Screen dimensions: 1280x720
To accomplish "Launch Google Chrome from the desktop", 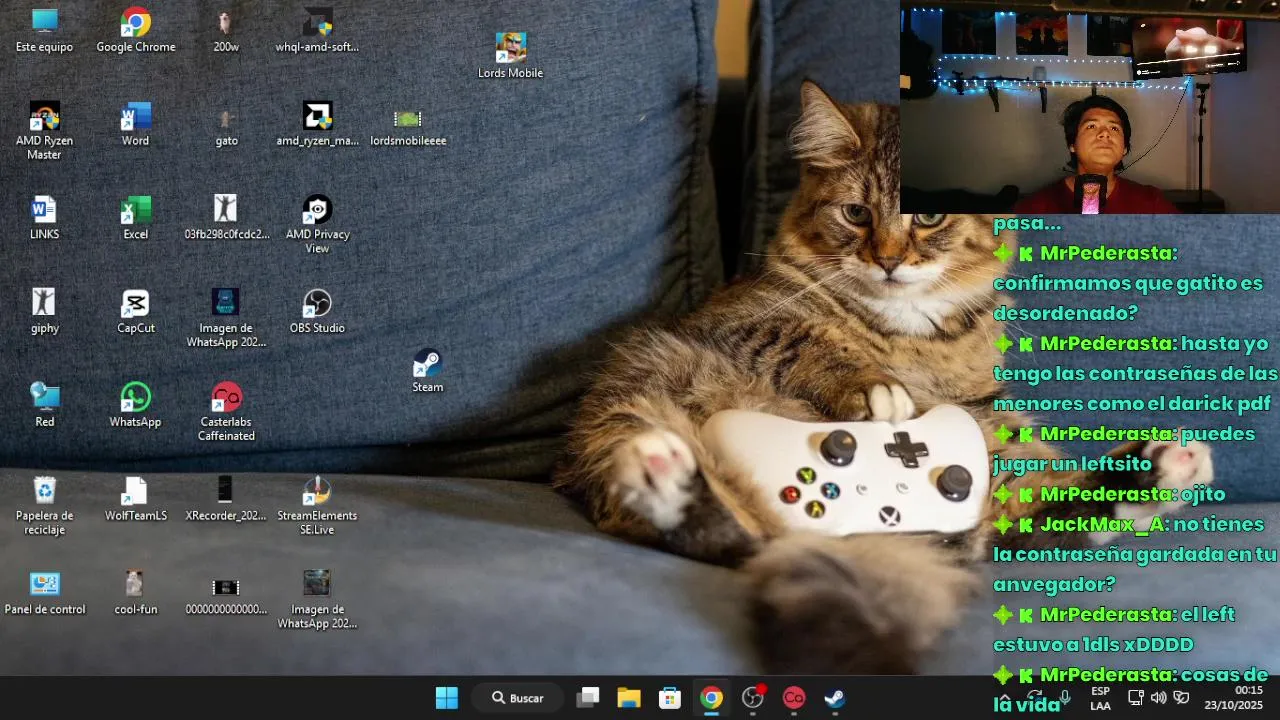I will point(135,30).
